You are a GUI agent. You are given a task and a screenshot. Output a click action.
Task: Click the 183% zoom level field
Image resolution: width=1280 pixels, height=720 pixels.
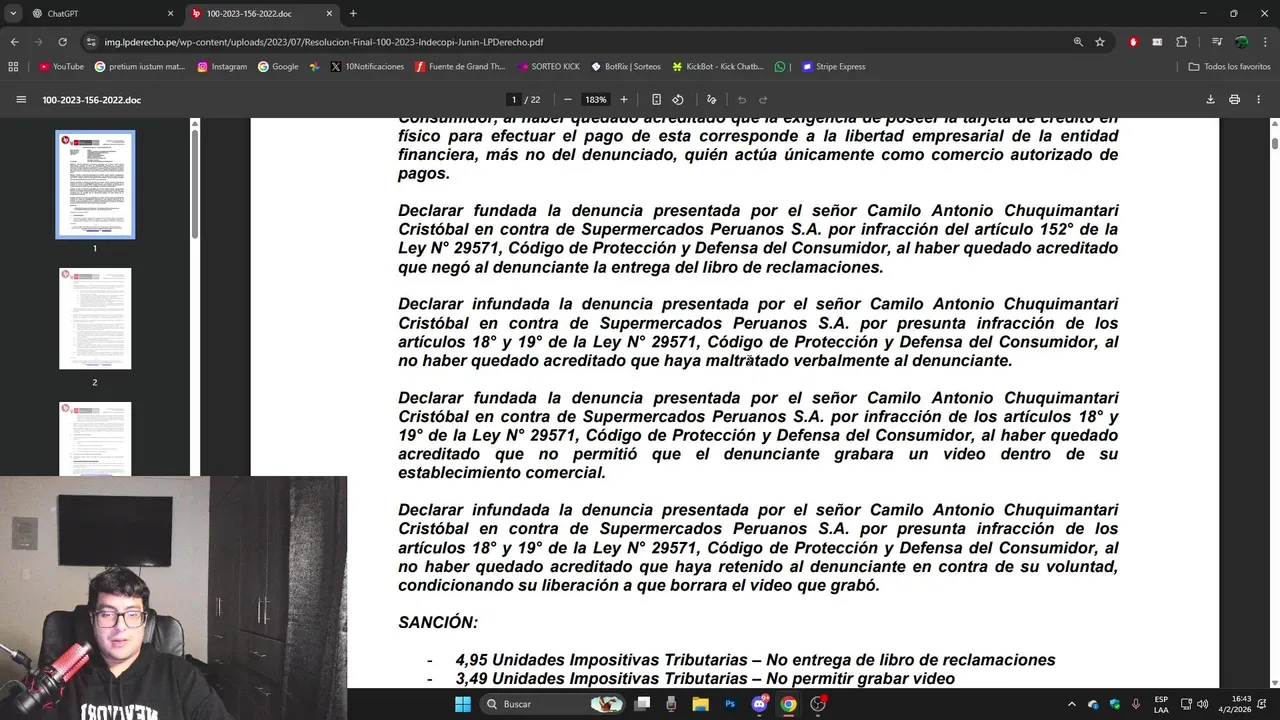click(596, 100)
